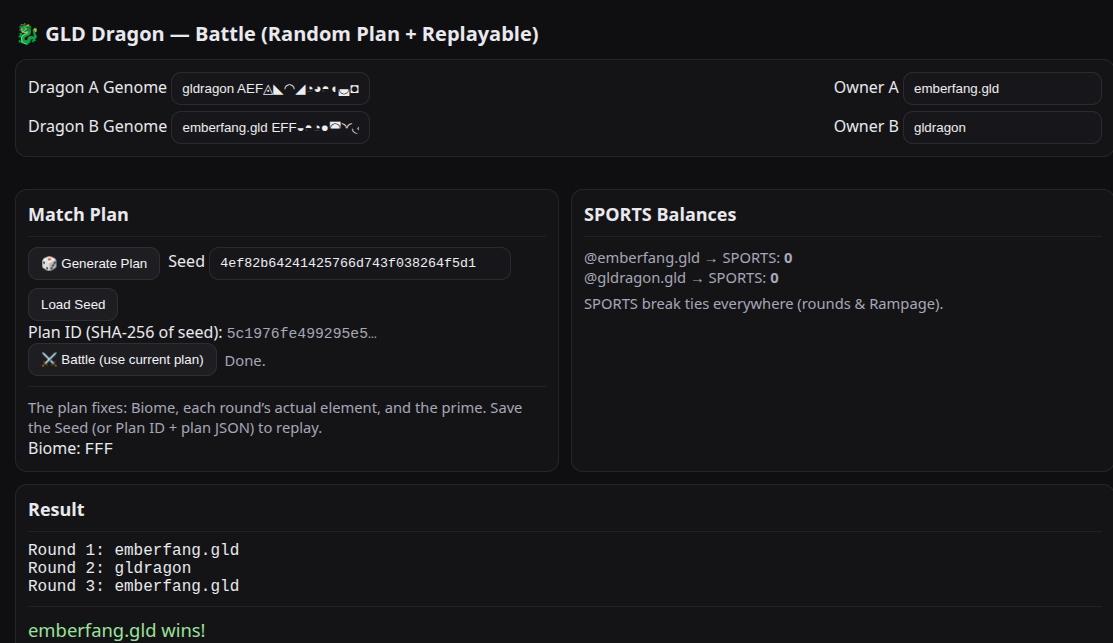Click the emberfang.gld wins! message

pyautogui.click(x=116, y=630)
